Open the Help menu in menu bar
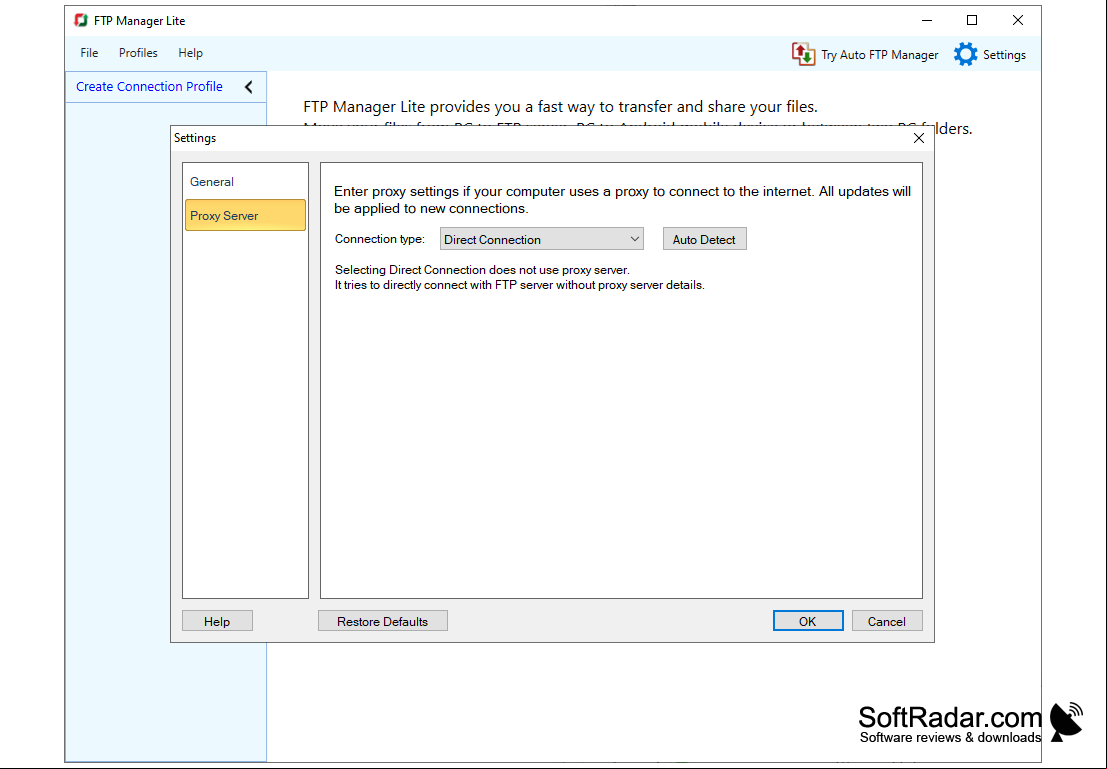1107x769 pixels. (x=190, y=53)
